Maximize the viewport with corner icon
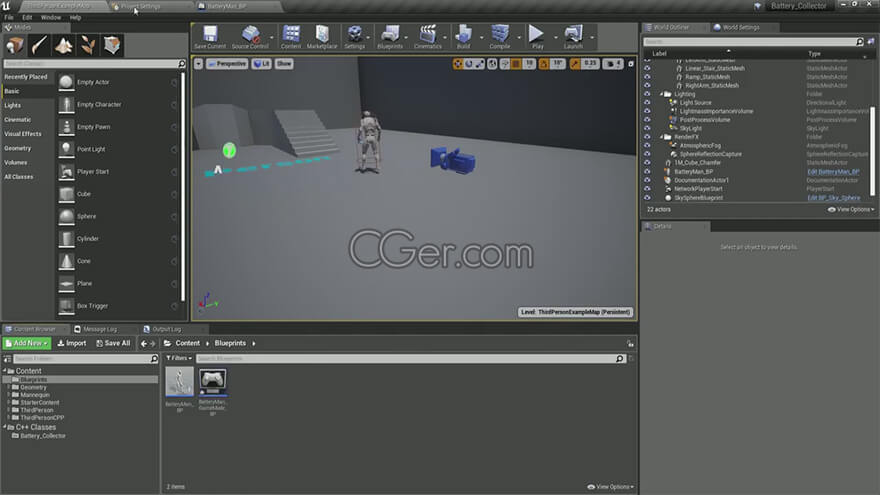 point(631,64)
